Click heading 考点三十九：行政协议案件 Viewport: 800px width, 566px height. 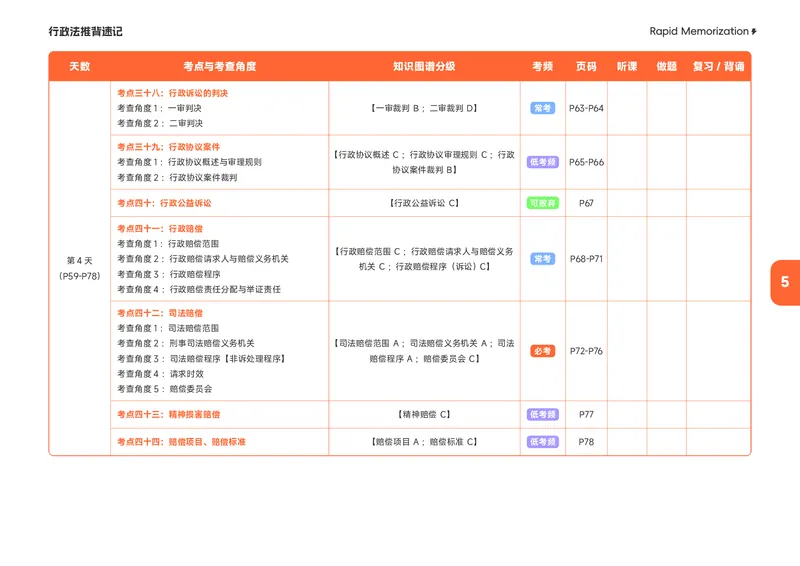[168, 147]
